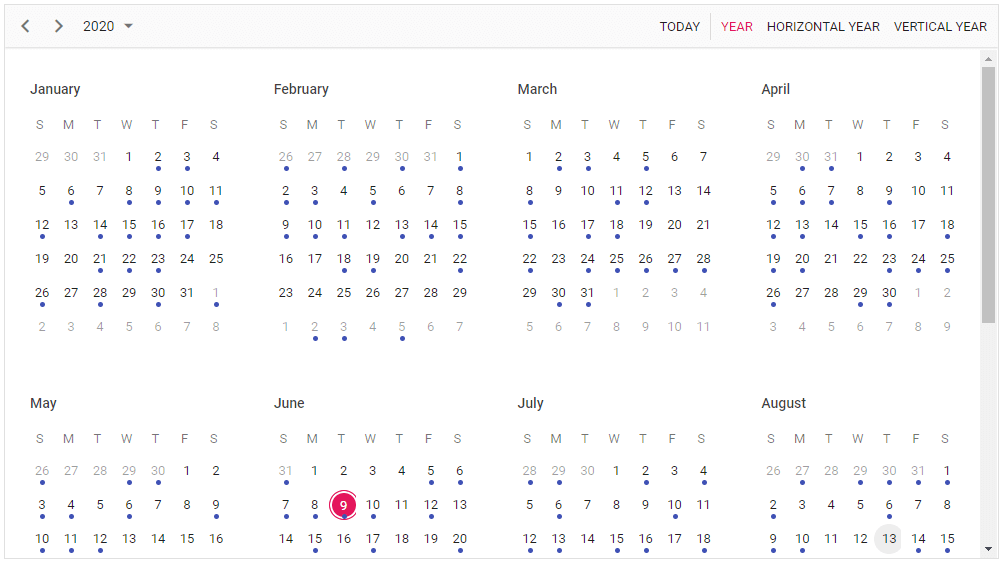Screen dimensions: 1004x564
Task: Go to the next year arrow
Action: point(59,26)
